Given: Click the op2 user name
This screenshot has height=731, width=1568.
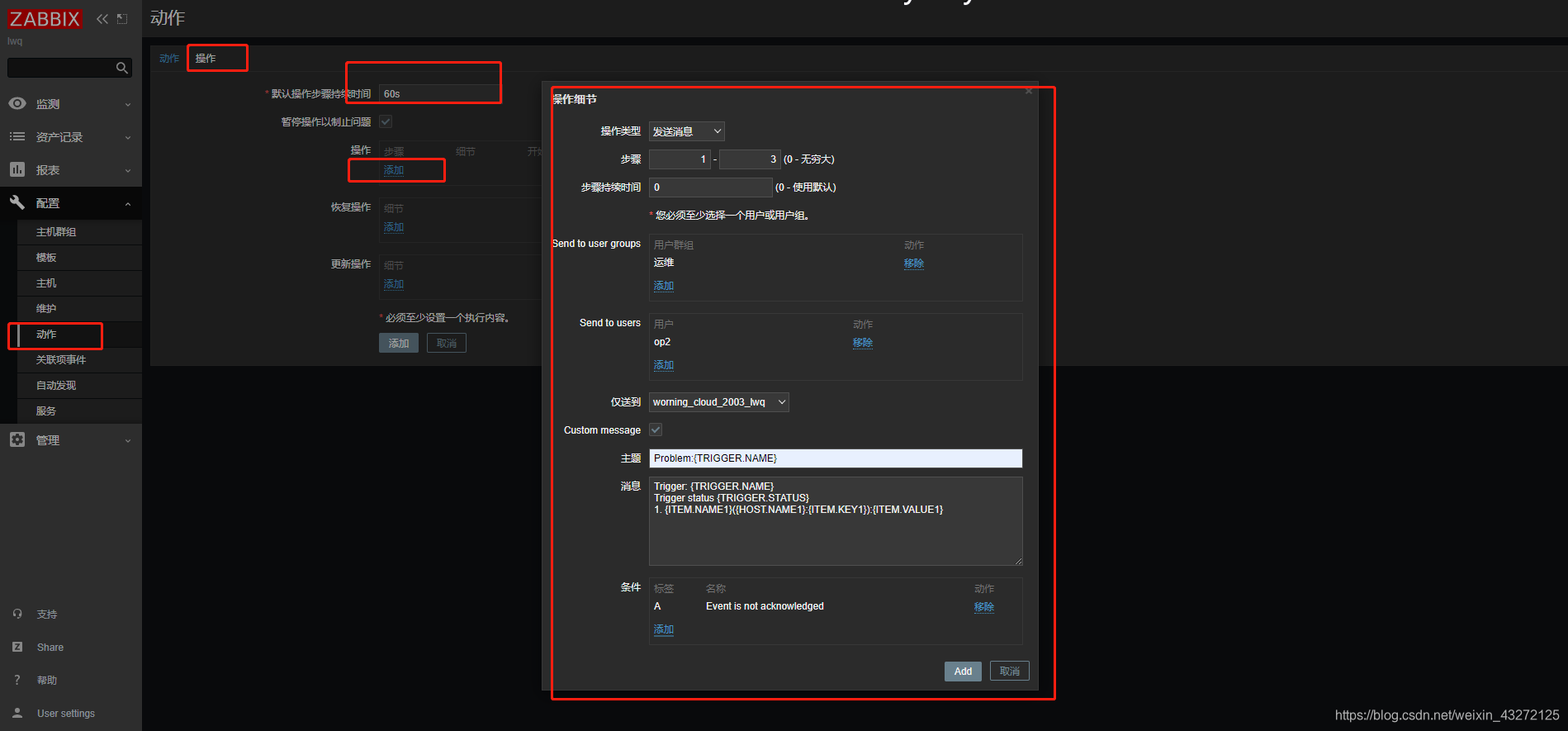Looking at the screenshot, I should pos(662,342).
